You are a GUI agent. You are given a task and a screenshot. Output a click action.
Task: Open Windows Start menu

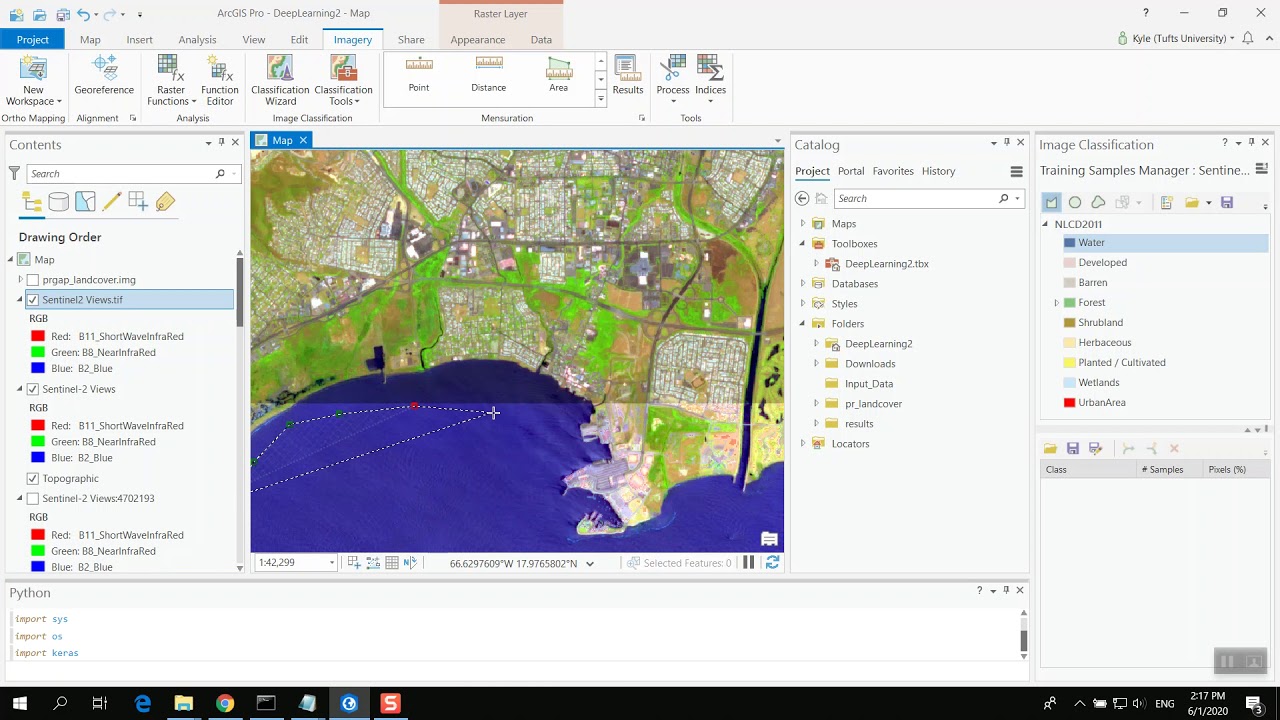coord(19,704)
